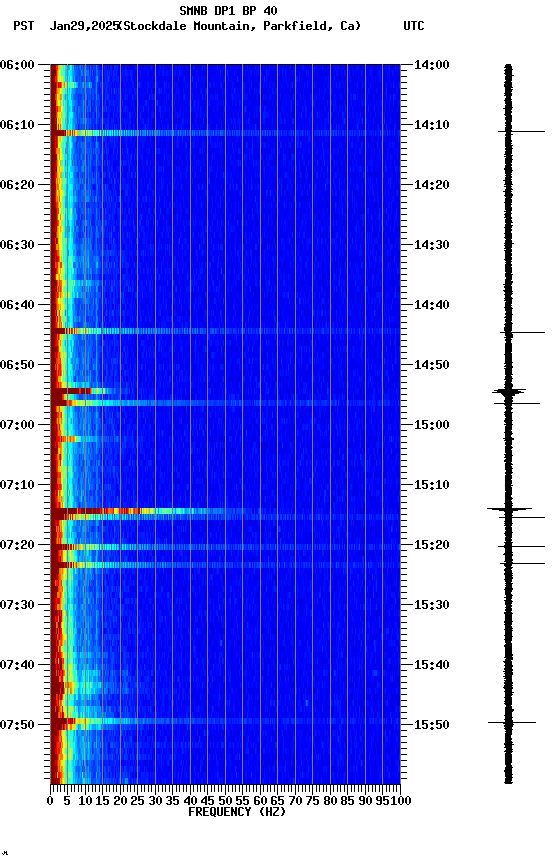Click the '06:20' PST time label

(17, 185)
